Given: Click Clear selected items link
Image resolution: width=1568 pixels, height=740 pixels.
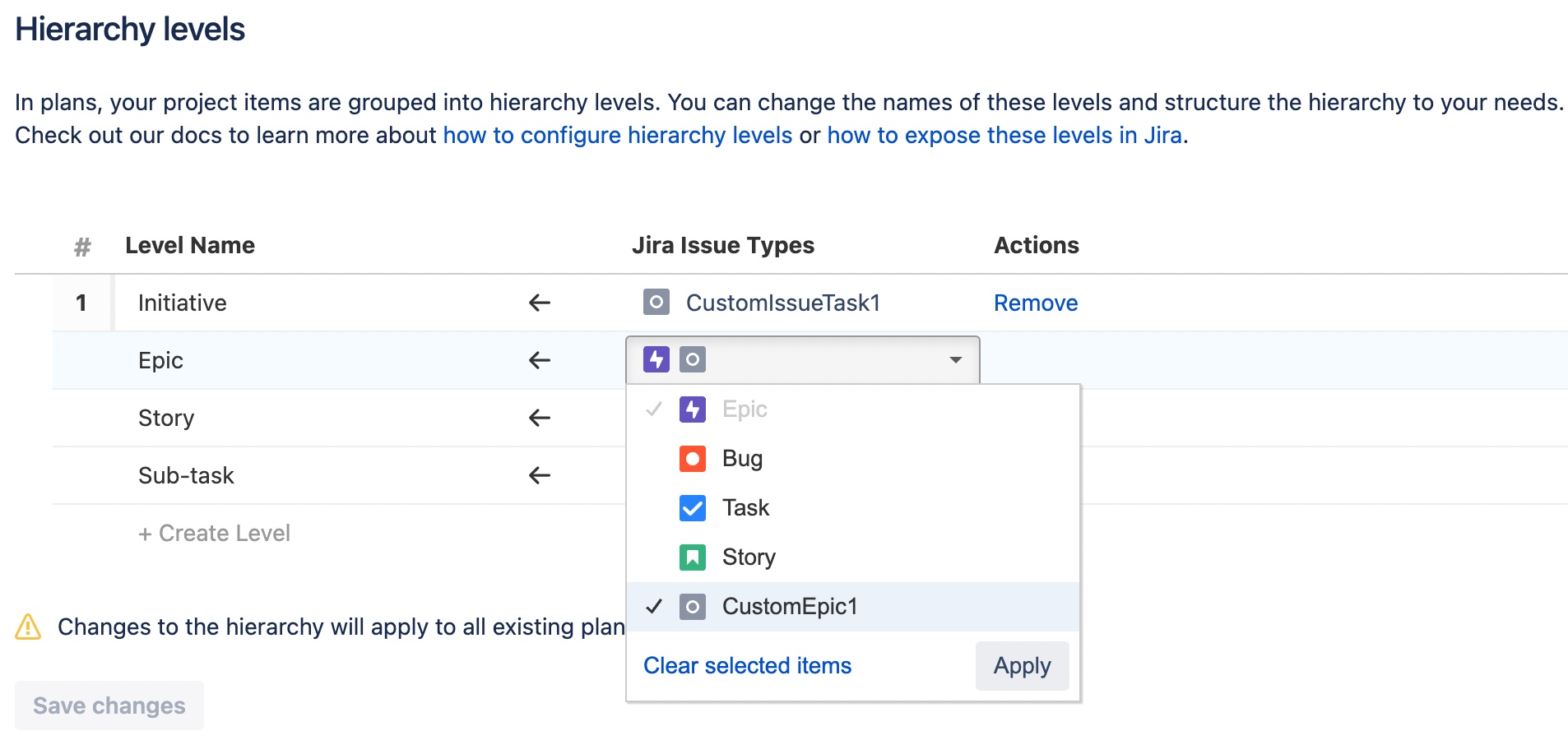Looking at the screenshot, I should click(x=747, y=665).
